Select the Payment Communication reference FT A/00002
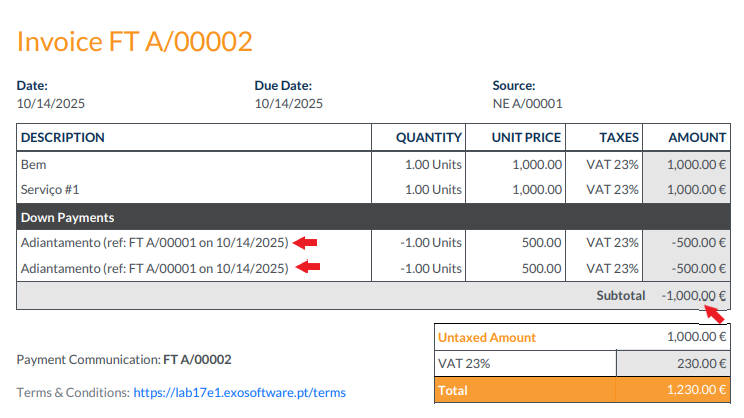This screenshot has width=744, height=418. [x=197, y=360]
